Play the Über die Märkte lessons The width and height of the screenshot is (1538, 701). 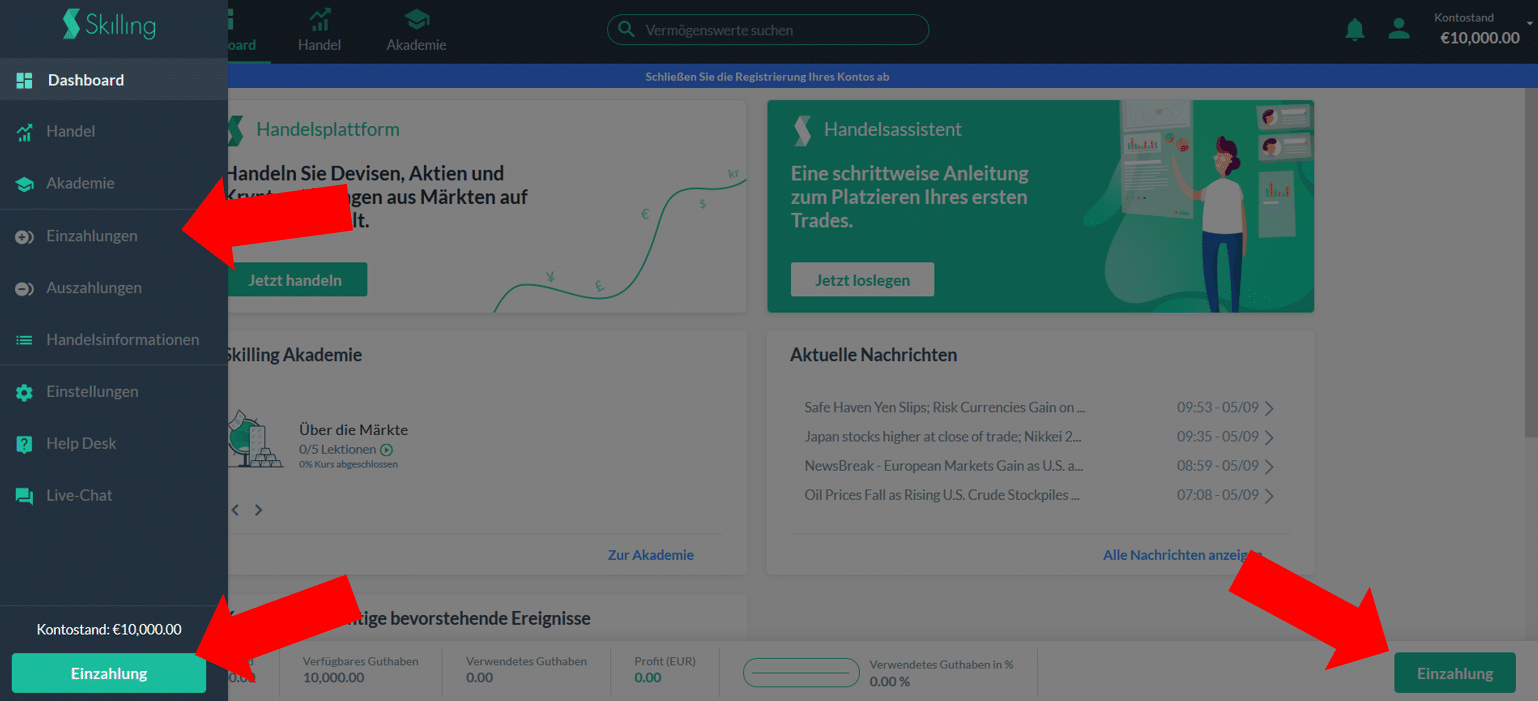tap(386, 450)
